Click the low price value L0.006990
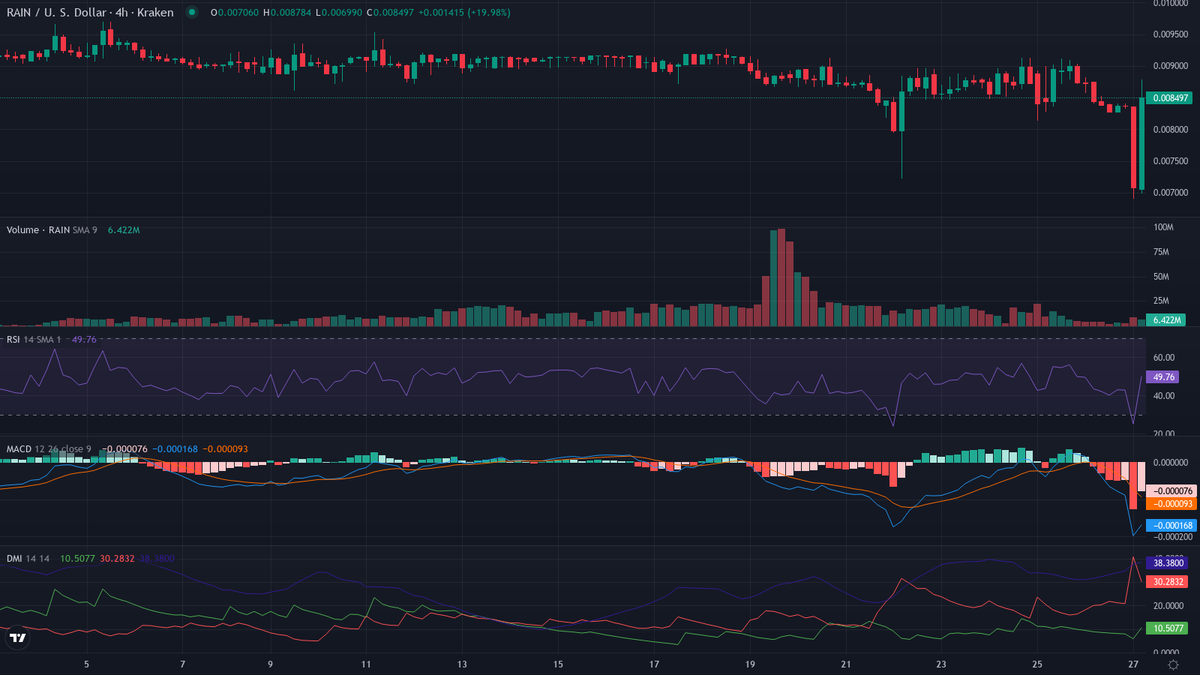The image size is (1200, 675). [337, 13]
